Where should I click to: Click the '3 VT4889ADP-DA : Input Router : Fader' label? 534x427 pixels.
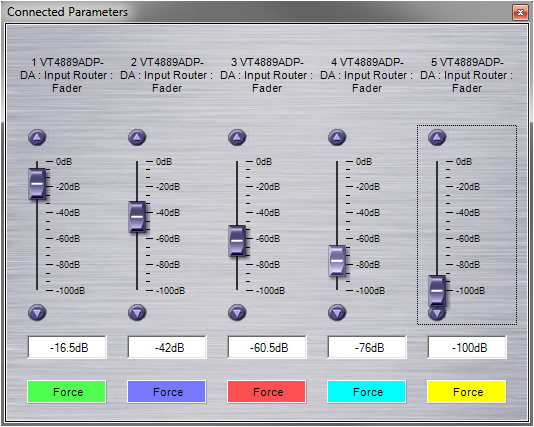(x=267, y=75)
